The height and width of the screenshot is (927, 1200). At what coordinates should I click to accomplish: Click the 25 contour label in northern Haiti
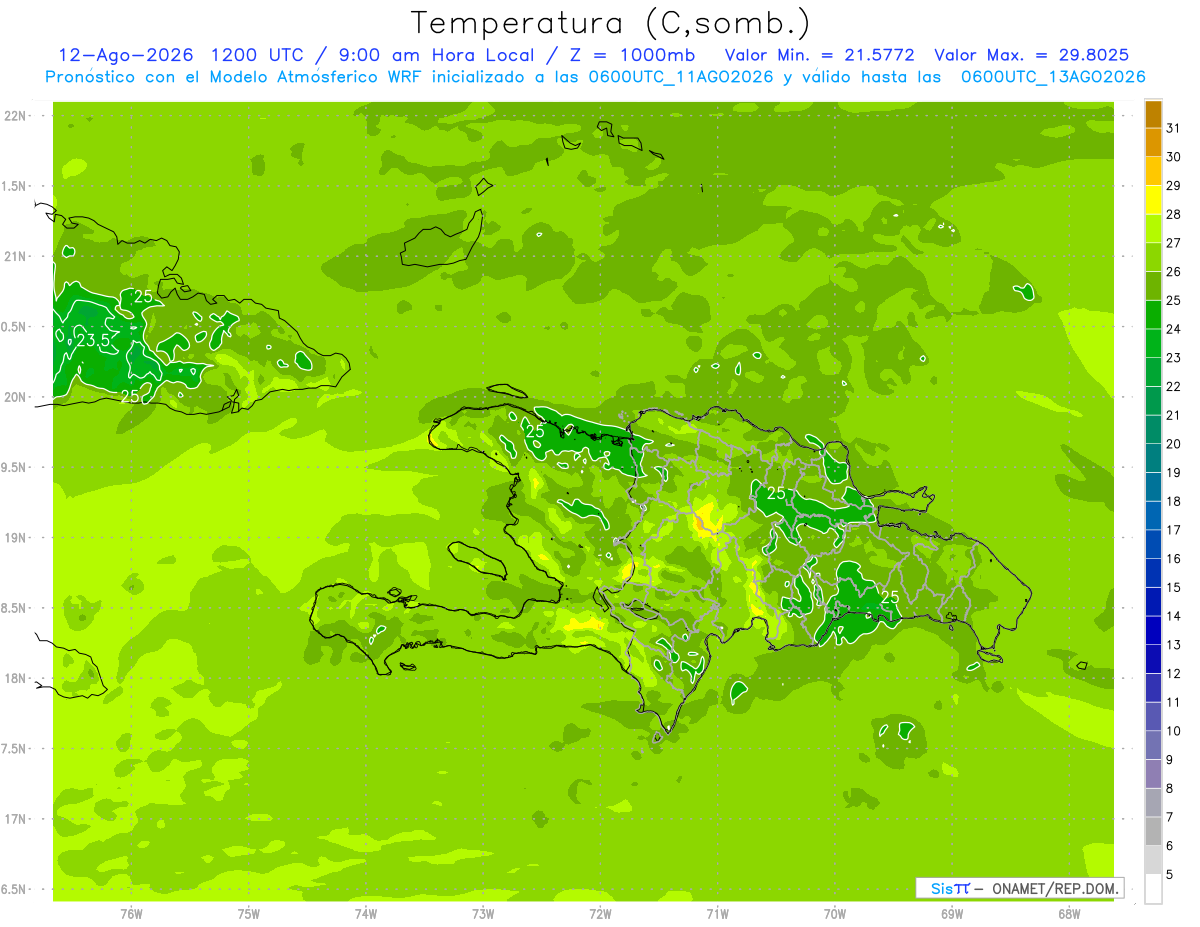click(x=535, y=432)
